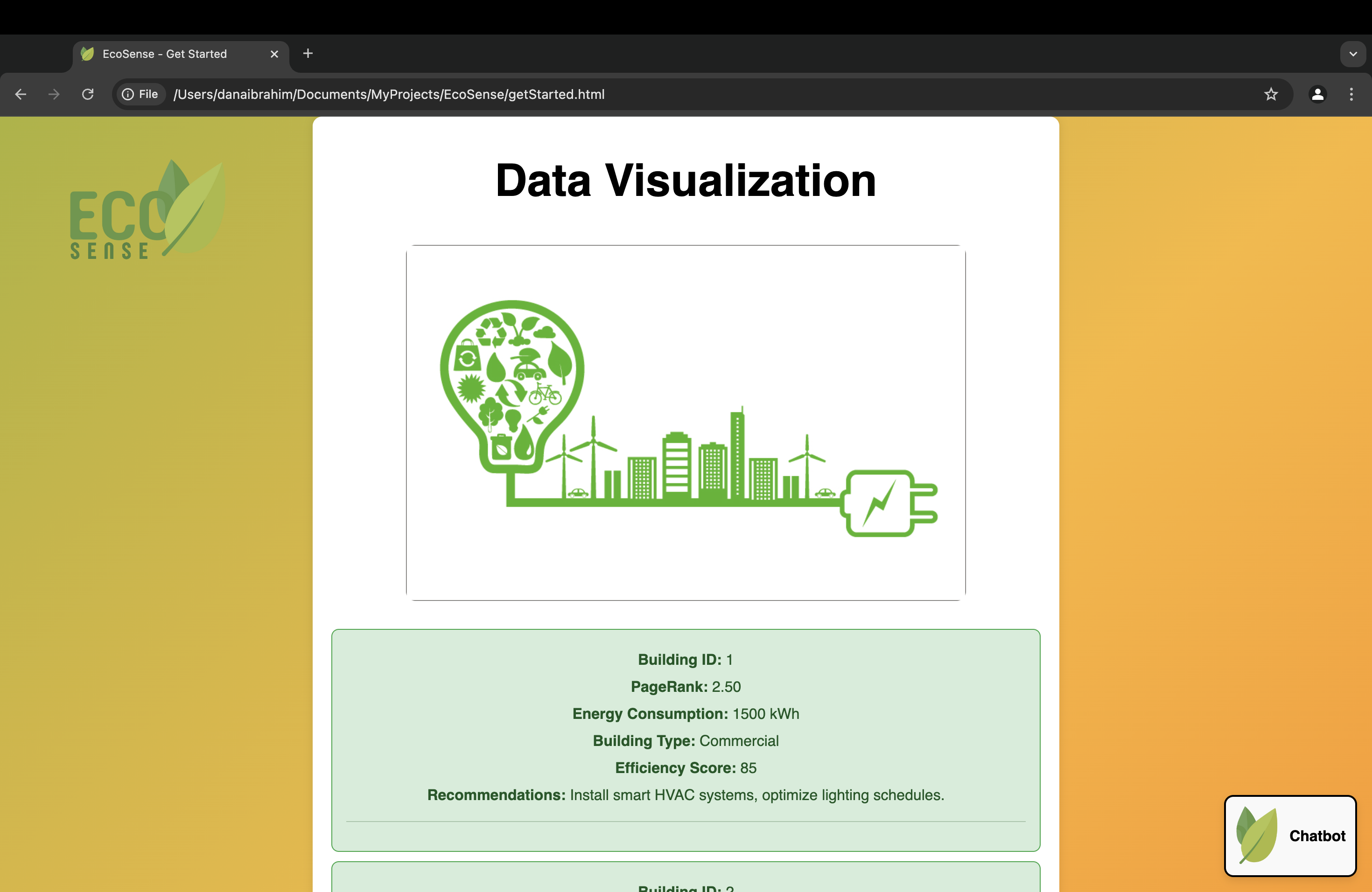Click the green city lightbulb image
The height and width of the screenshot is (892, 1372).
(x=686, y=422)
